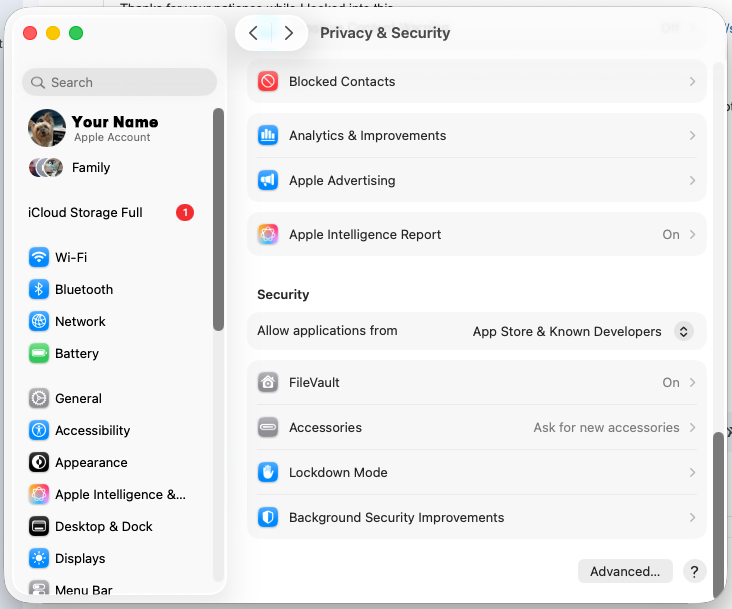Open iCloud Storage Full alert
The width and height of the screenshot is (732, 609).
85,212
